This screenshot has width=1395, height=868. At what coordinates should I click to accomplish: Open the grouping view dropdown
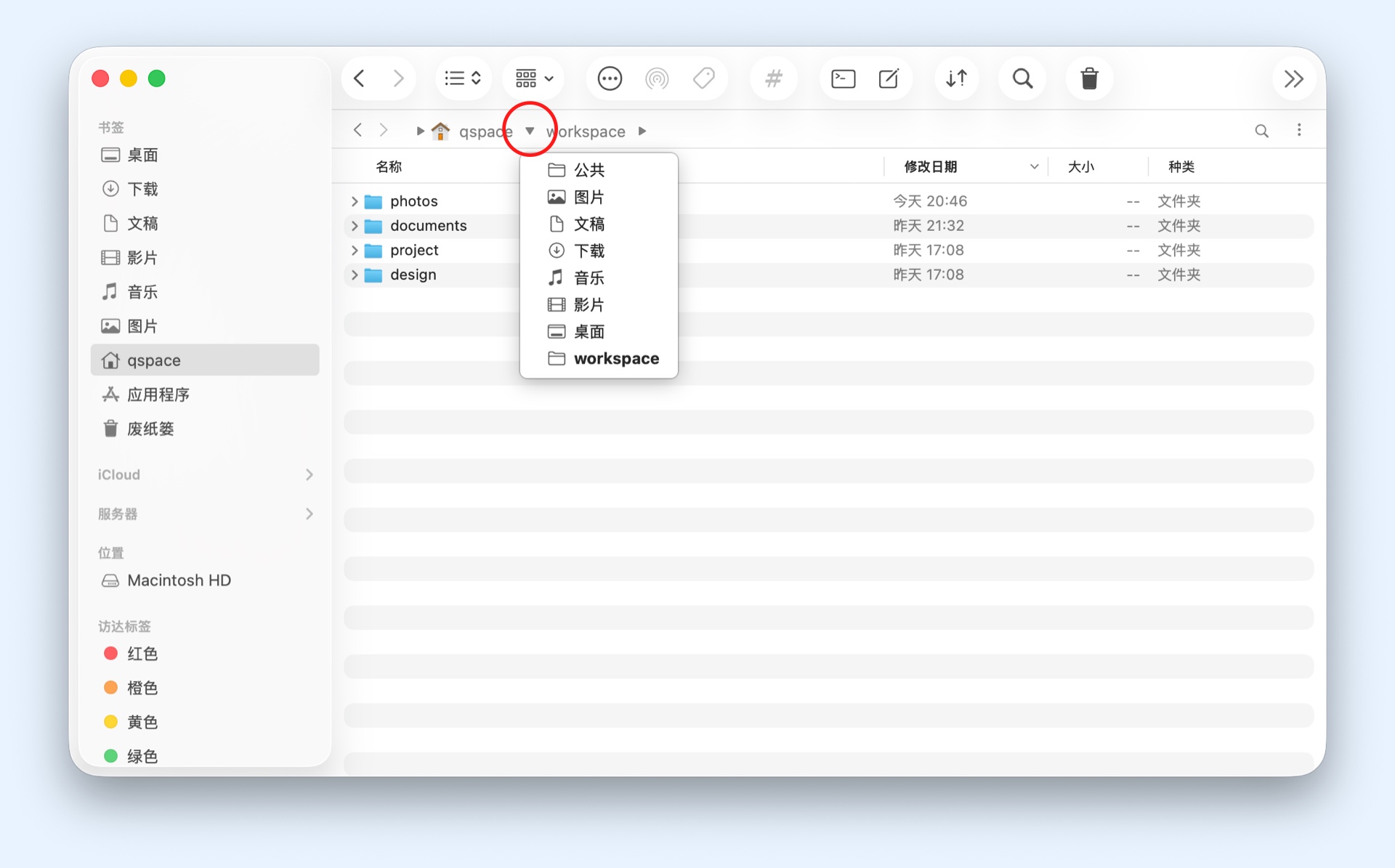tap(534, 78)
